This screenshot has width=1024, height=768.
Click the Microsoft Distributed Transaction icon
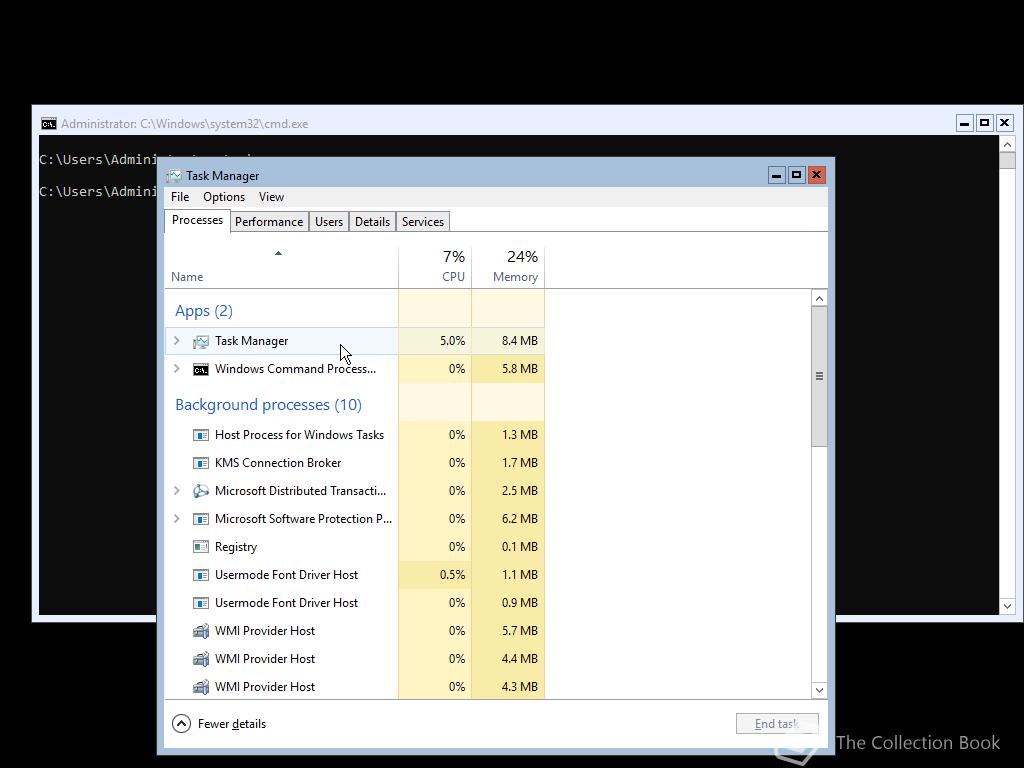point(200,491)
